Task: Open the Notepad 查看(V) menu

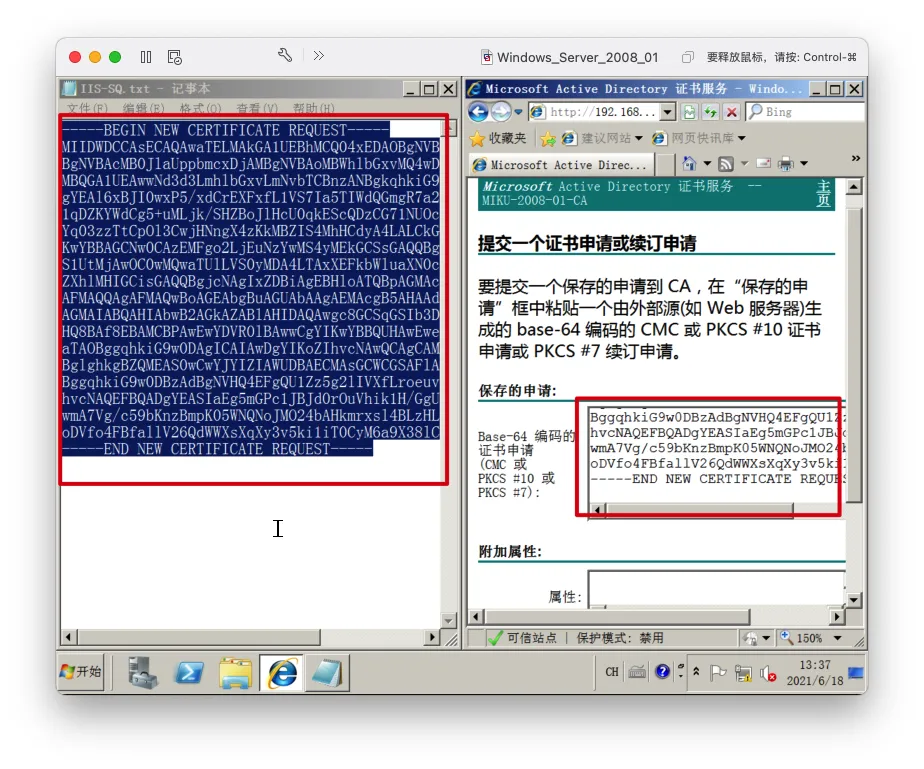Action: pyautogui.click(x=257, y=108)
